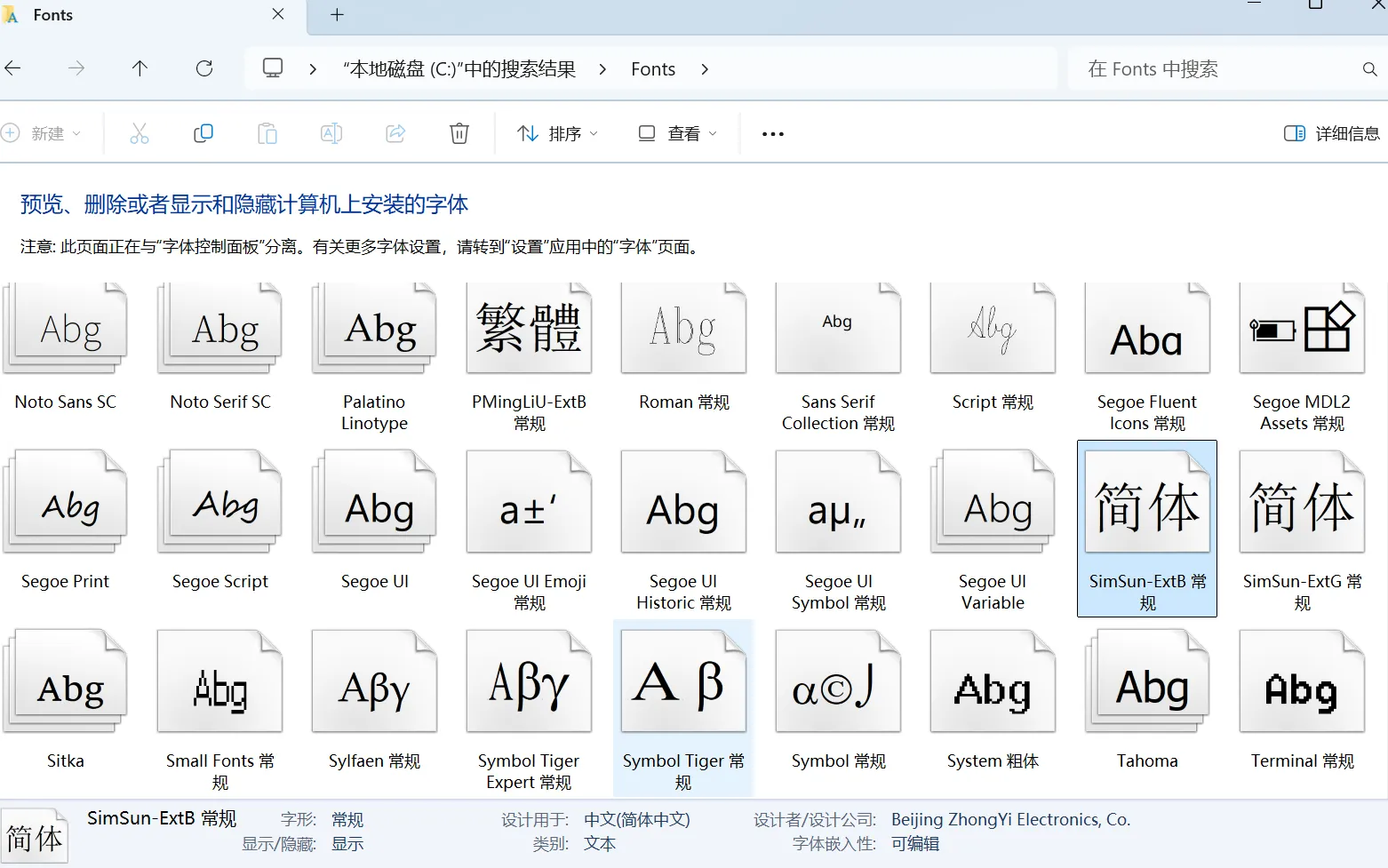Click Fonts in the address breadcrumb
Image resolution: width=1388 pixels, height=868 pixels.
[x=653, y=69]
